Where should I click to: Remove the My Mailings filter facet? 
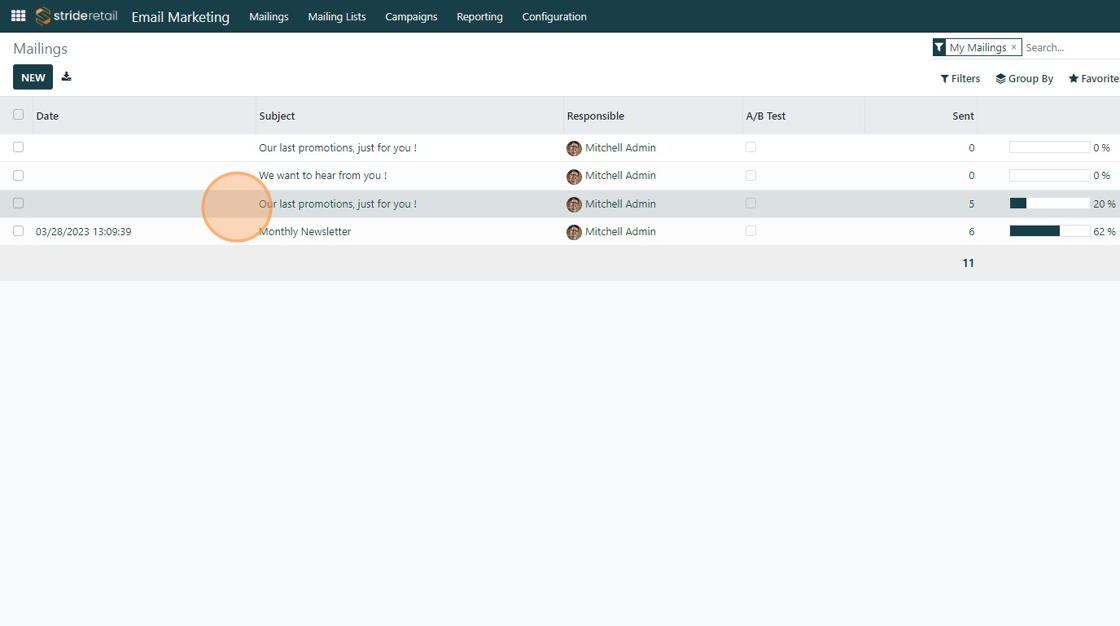coord(1014,47)
